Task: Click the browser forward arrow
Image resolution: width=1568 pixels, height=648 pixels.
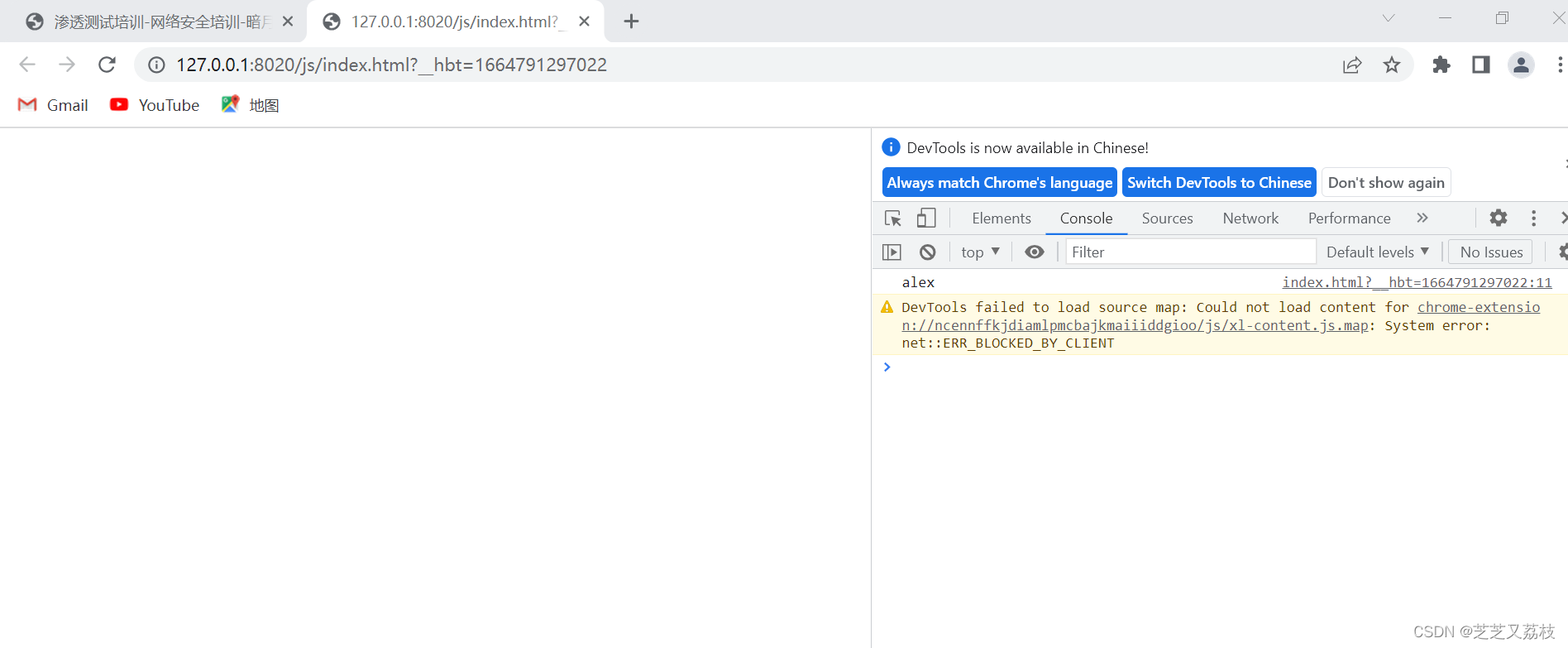Action: tap(67, 65)
